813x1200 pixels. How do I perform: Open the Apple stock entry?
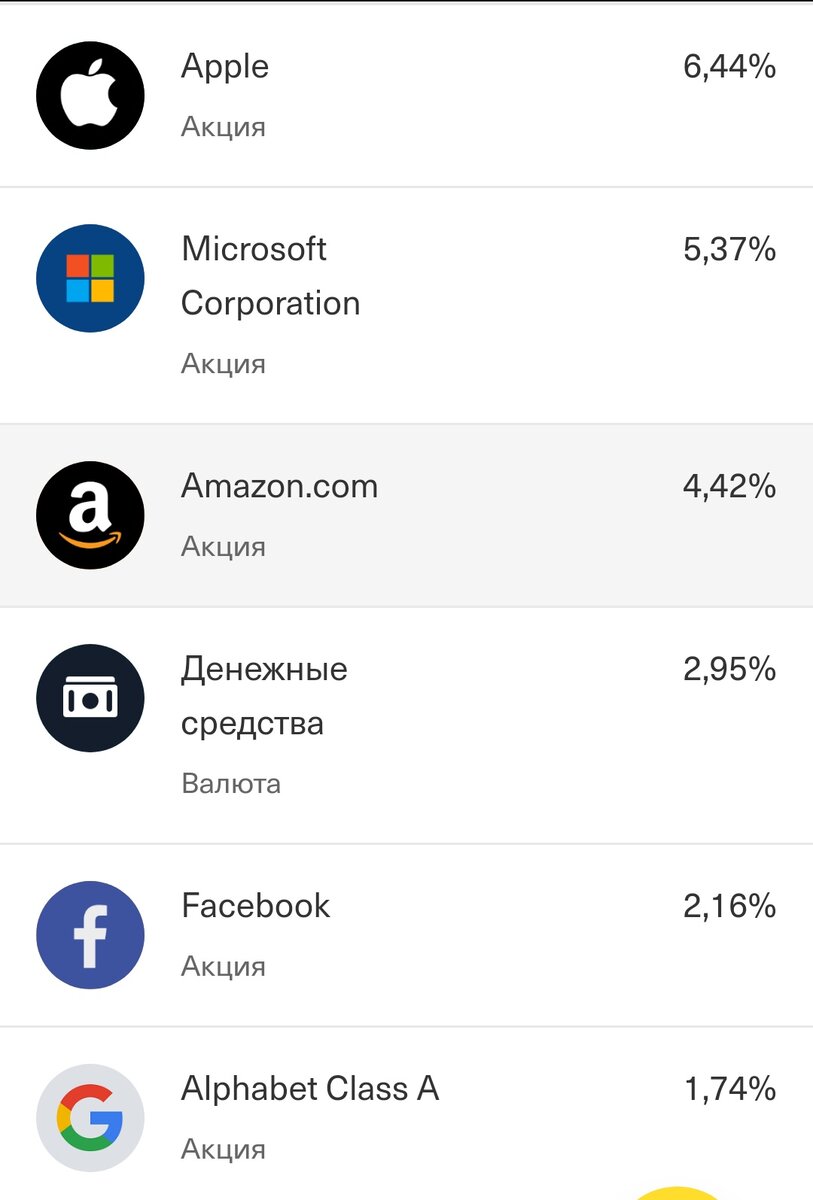[x=406, y=96]
